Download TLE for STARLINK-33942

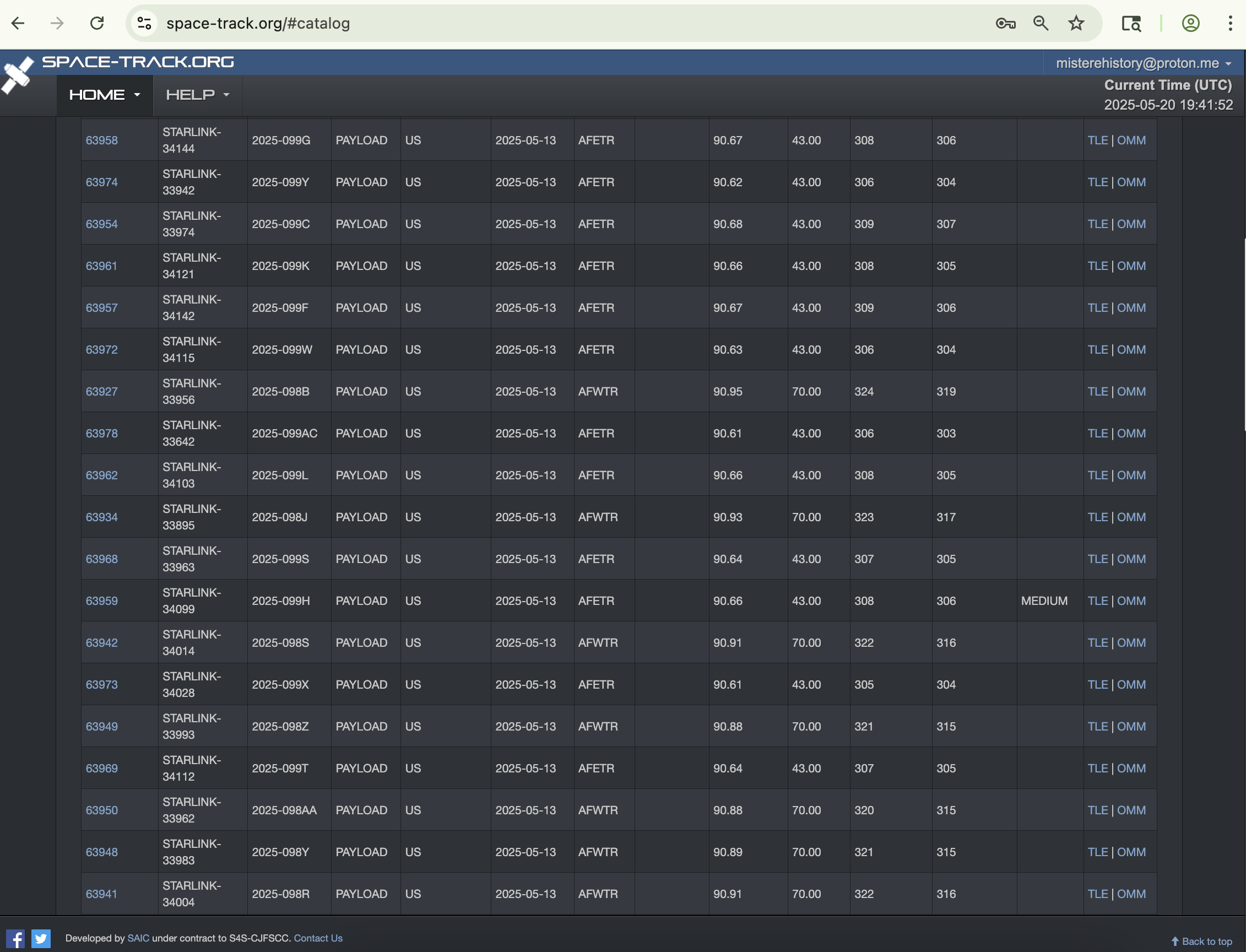(1097, 182)
